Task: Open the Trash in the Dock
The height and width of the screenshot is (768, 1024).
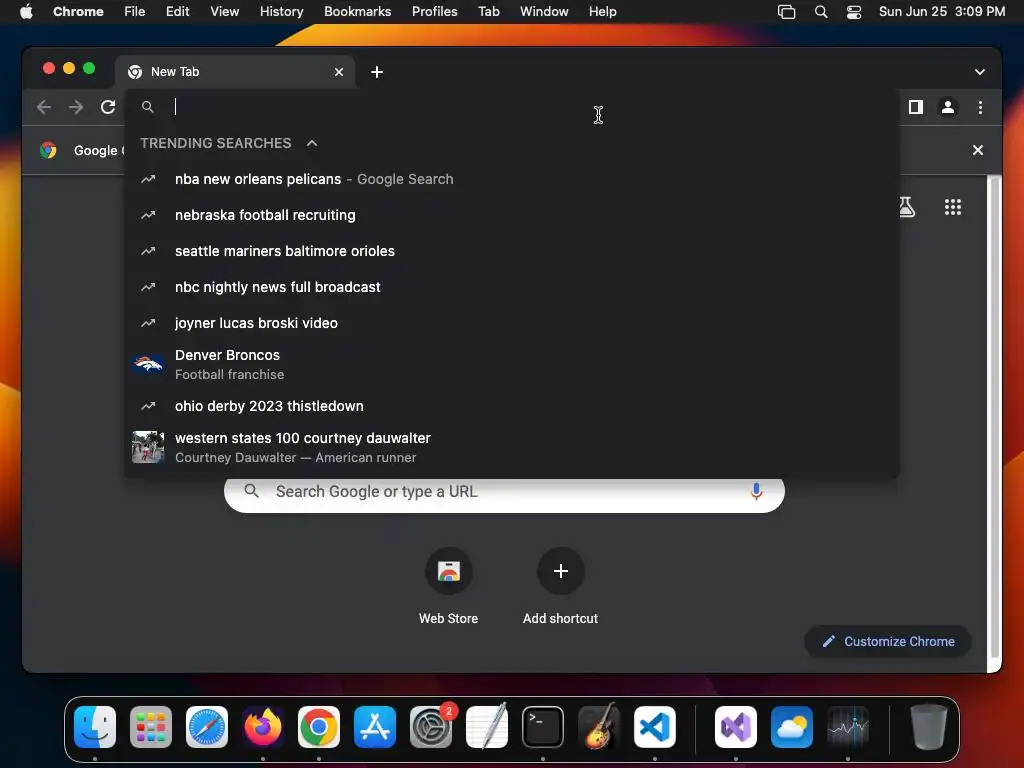Action: [x=929, y=726]
